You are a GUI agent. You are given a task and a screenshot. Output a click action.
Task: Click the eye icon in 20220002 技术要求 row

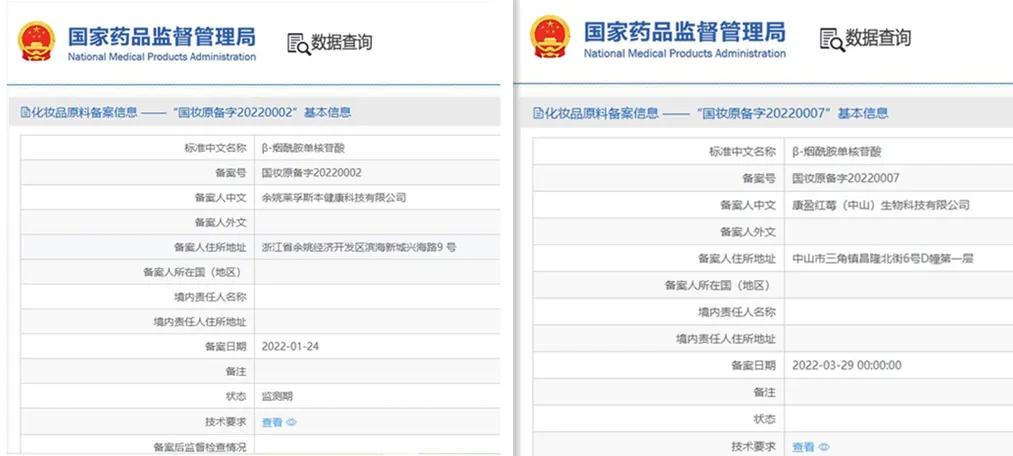[291, 422]
